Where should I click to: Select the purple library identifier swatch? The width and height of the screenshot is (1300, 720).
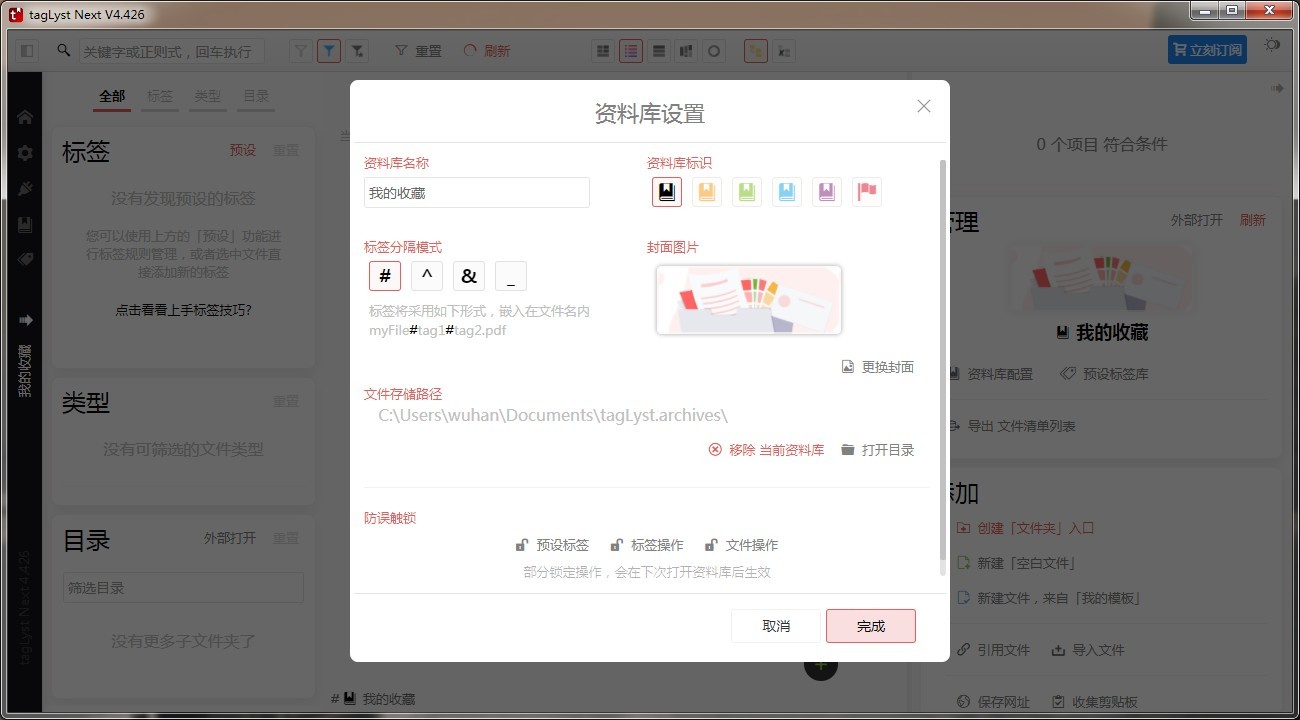click(826, 191)
